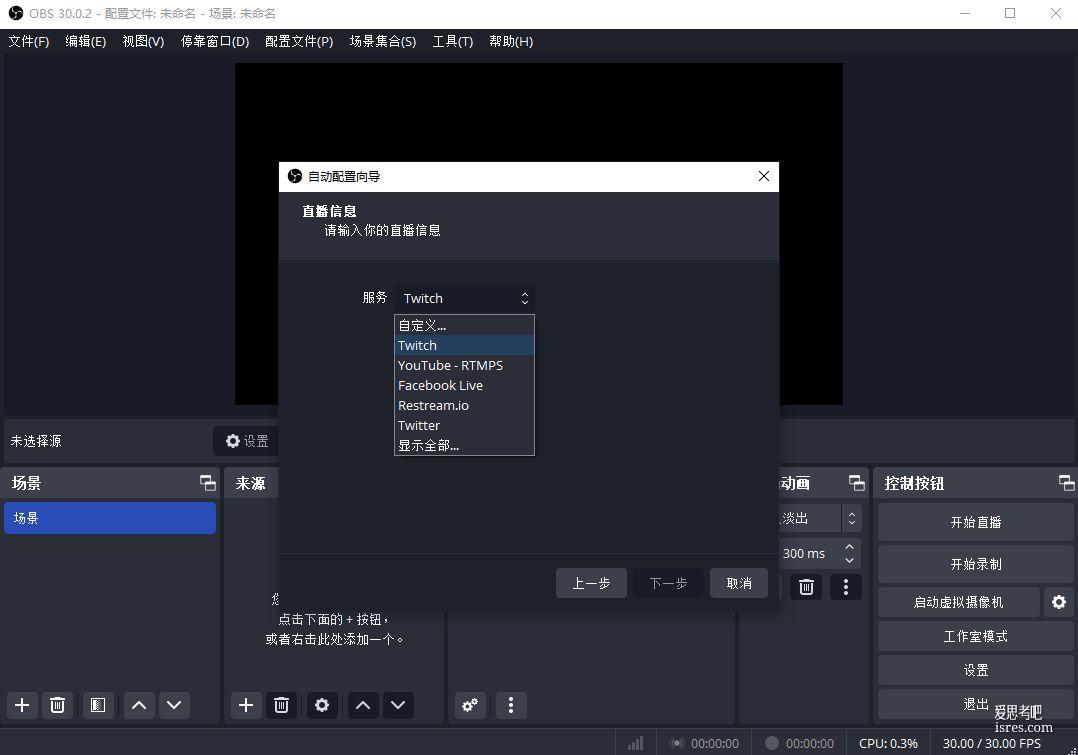Click the OBS logo in the main title bar
The width and height of the screenshot is (1078, 755).
coord(15,13)
